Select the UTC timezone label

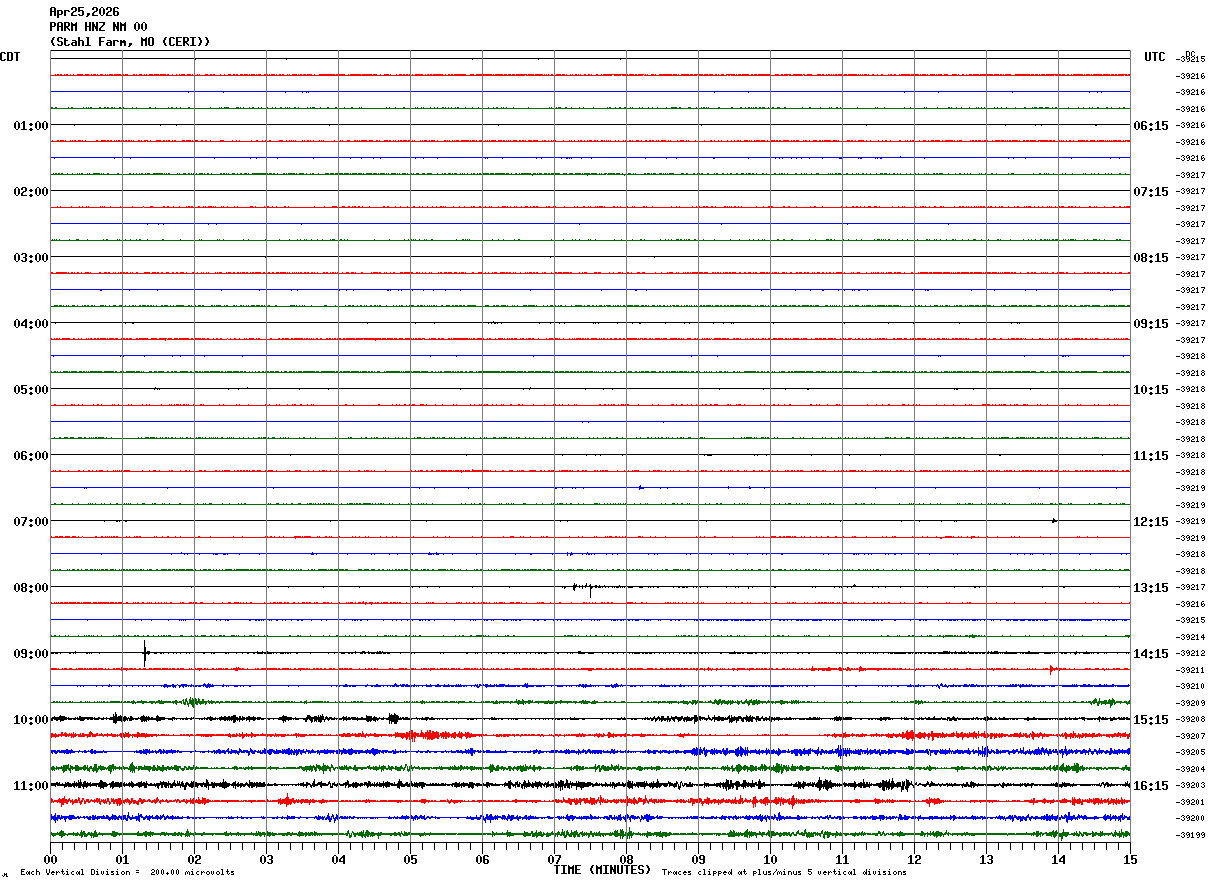1155,57
